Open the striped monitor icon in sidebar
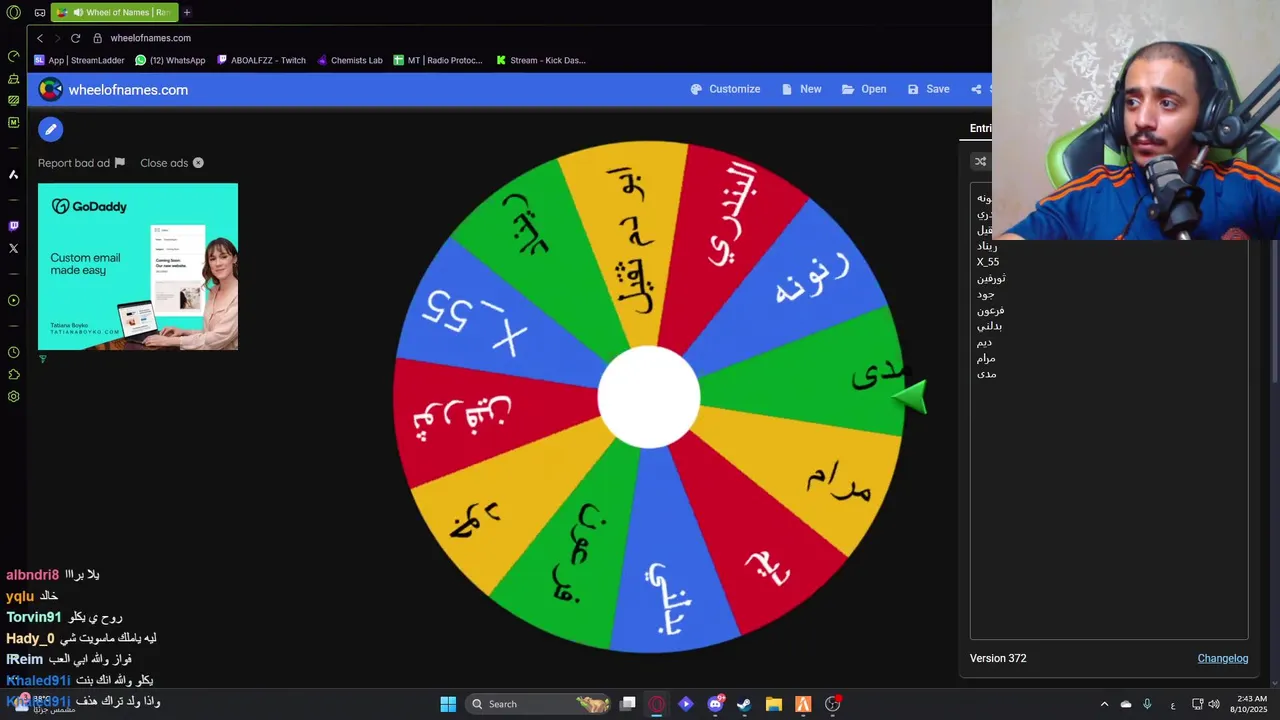The image size is (1280, 720). click(13, 100)
